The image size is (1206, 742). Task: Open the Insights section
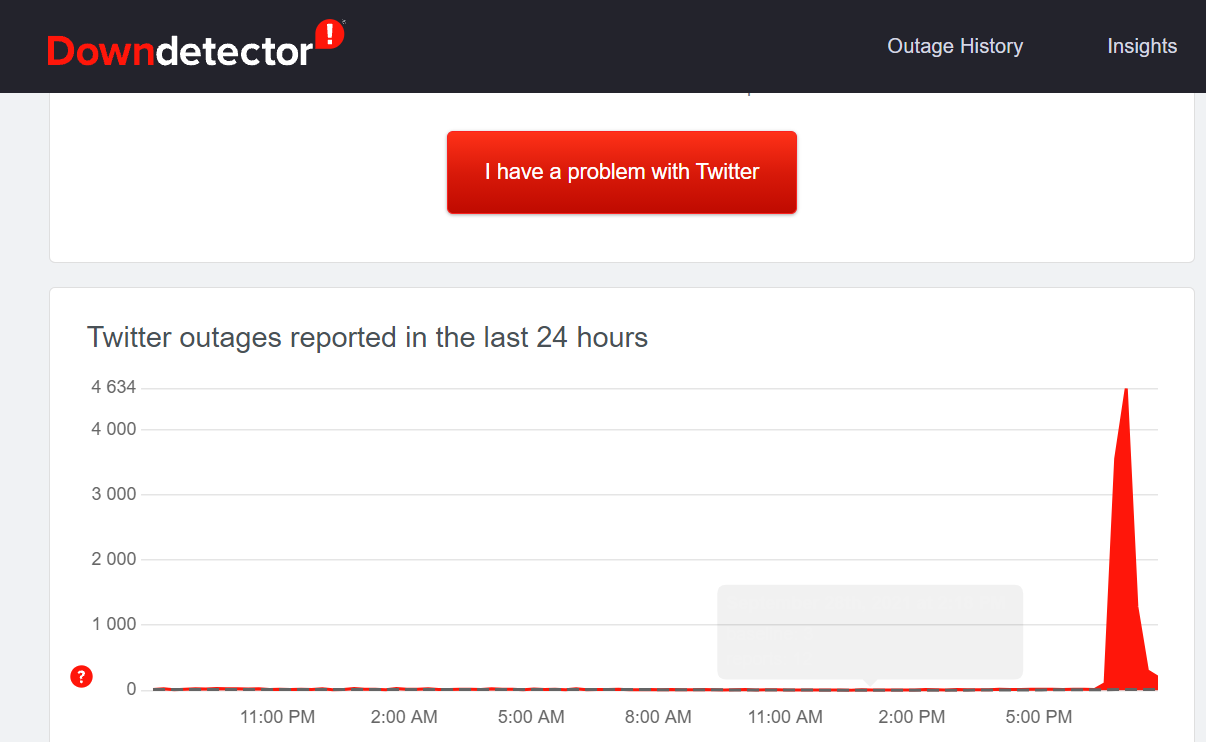pos(1141,46)
